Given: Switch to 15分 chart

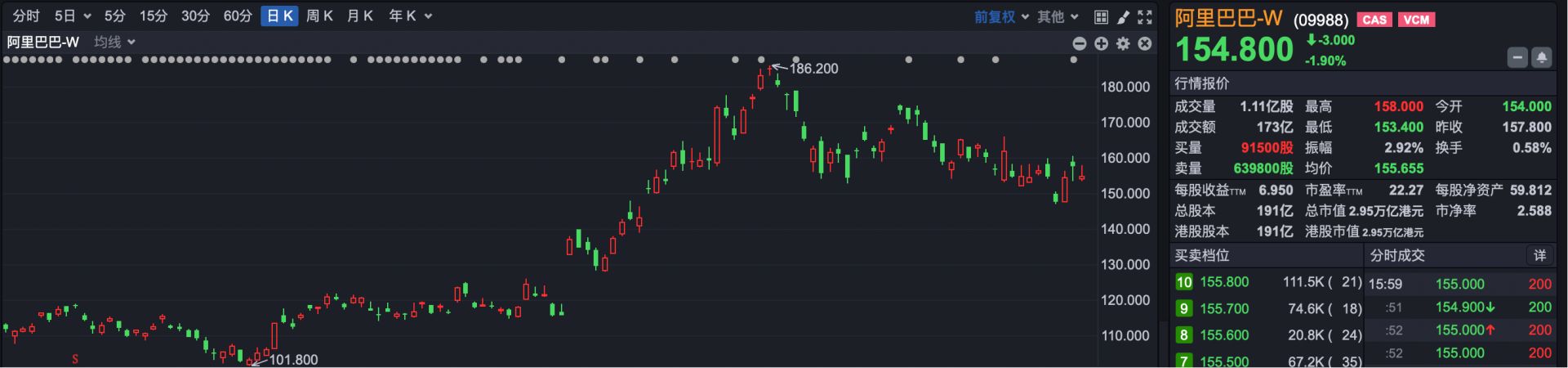Looking at the screenshot, I should (153, 16).
